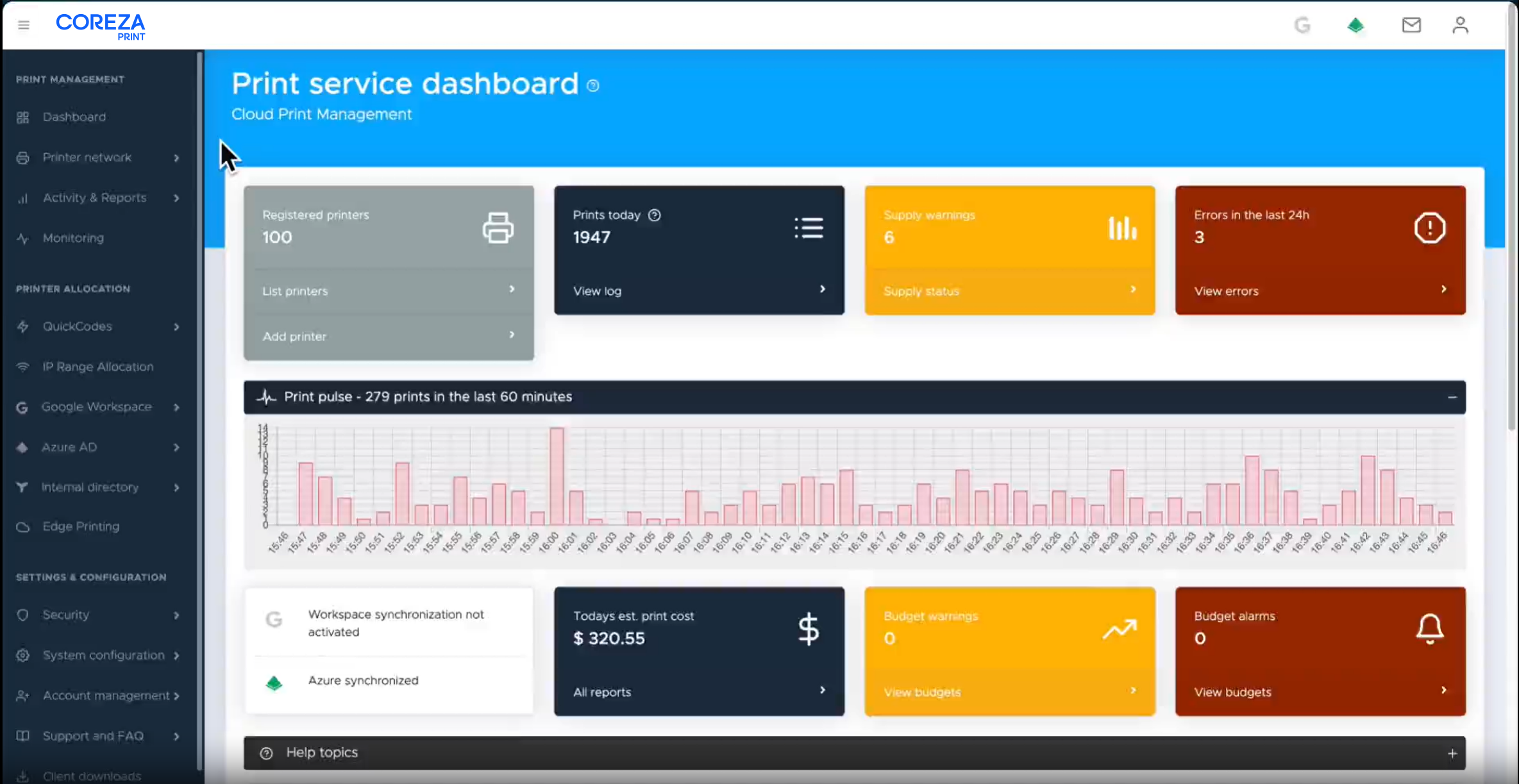Click the Prints today question mark icon
The width and height of the screenshot is (1519, 784).
(654, 215)
